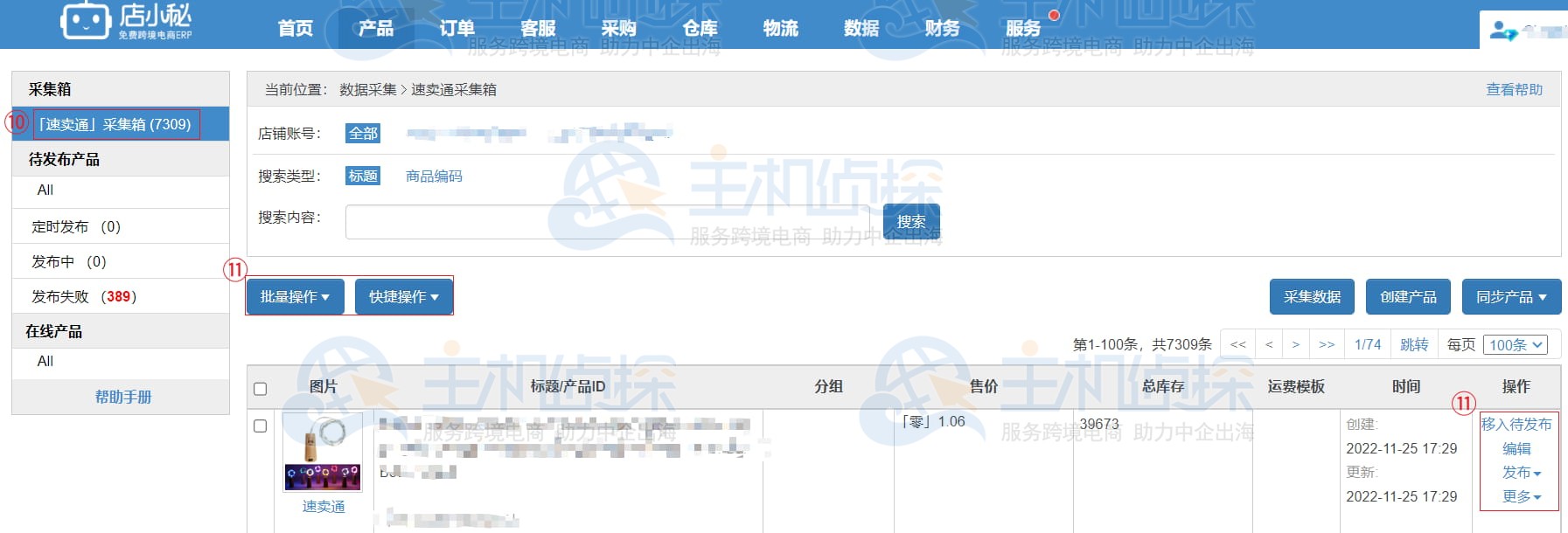Go to next page with > button
This screenshot has height=533, width=1568.
1296,344
